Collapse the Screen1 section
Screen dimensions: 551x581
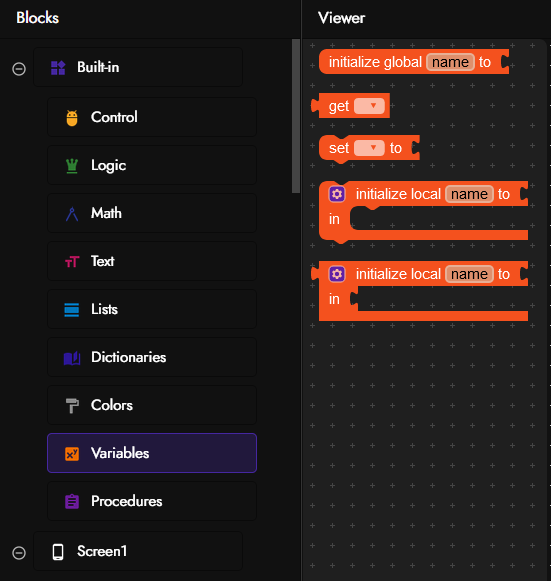tap(19, 553)
